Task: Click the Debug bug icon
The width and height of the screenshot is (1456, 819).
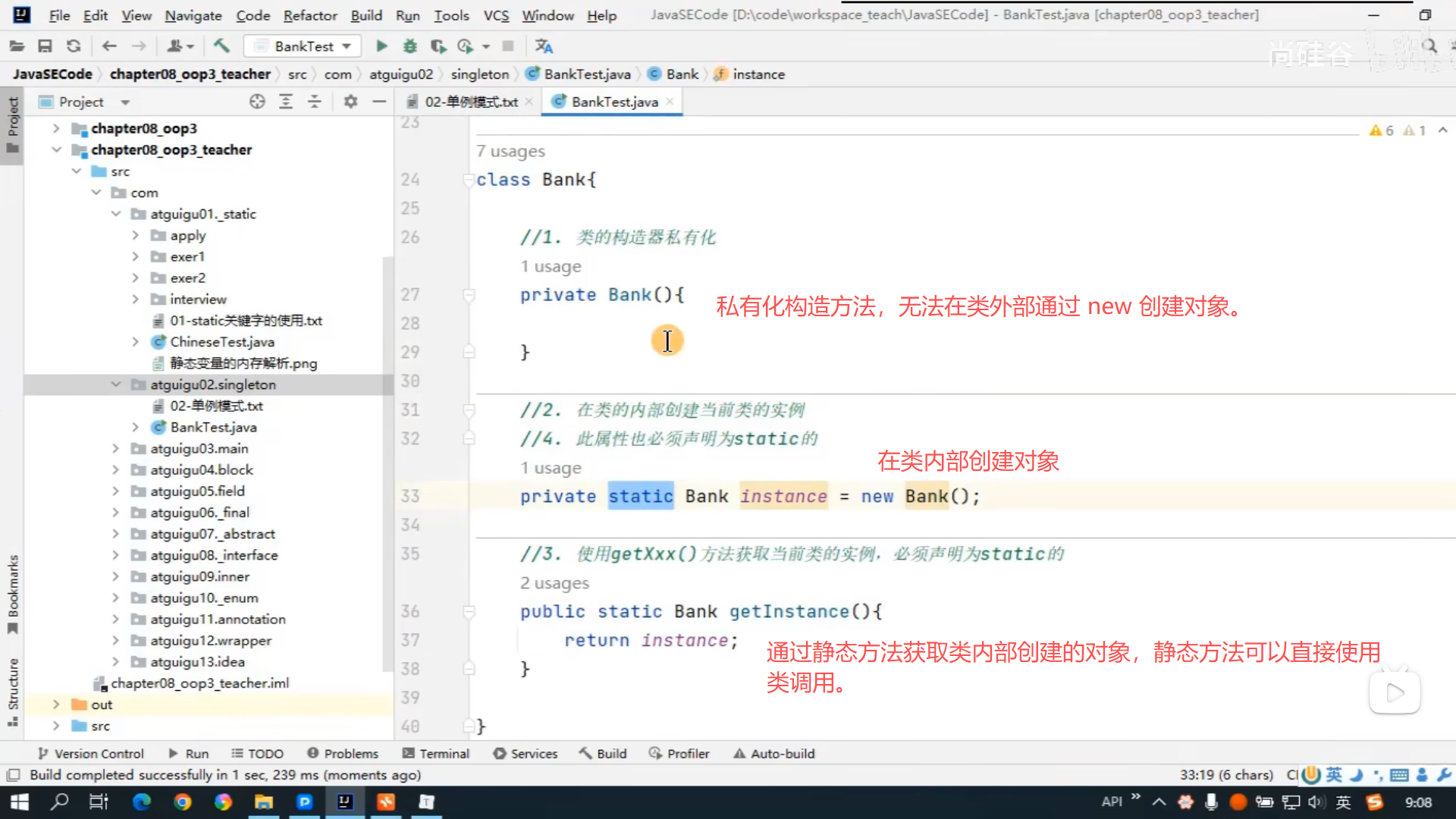Action: (x=409, y=46)
